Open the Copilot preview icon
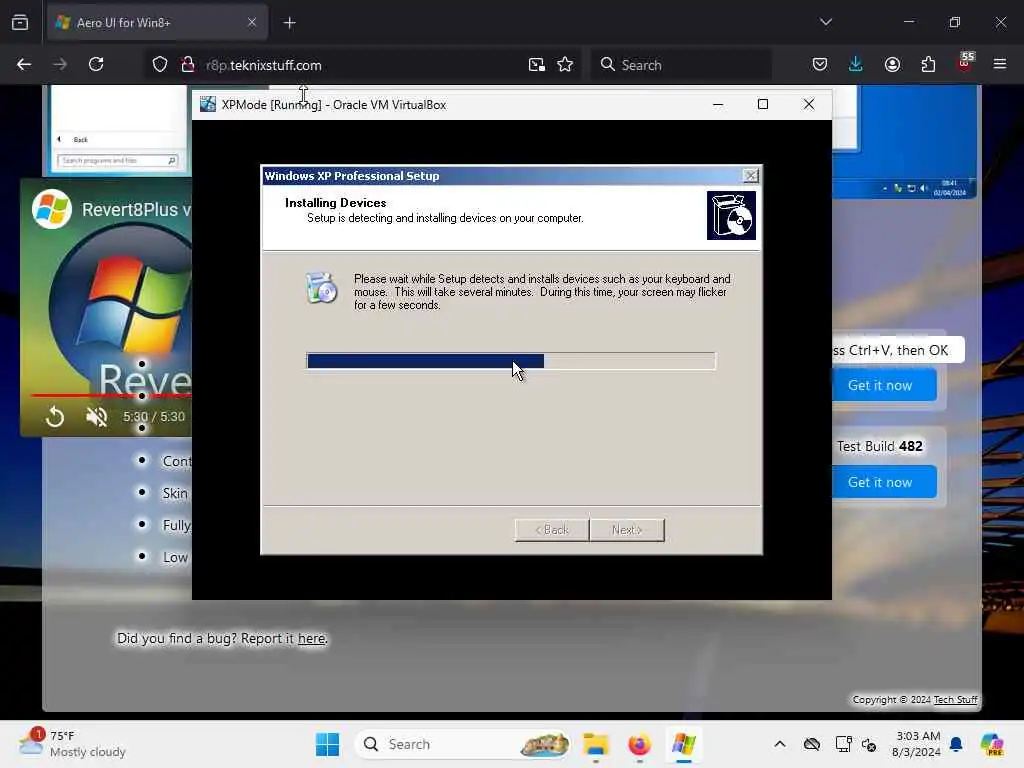1024x768 pixels. [992, 744]
